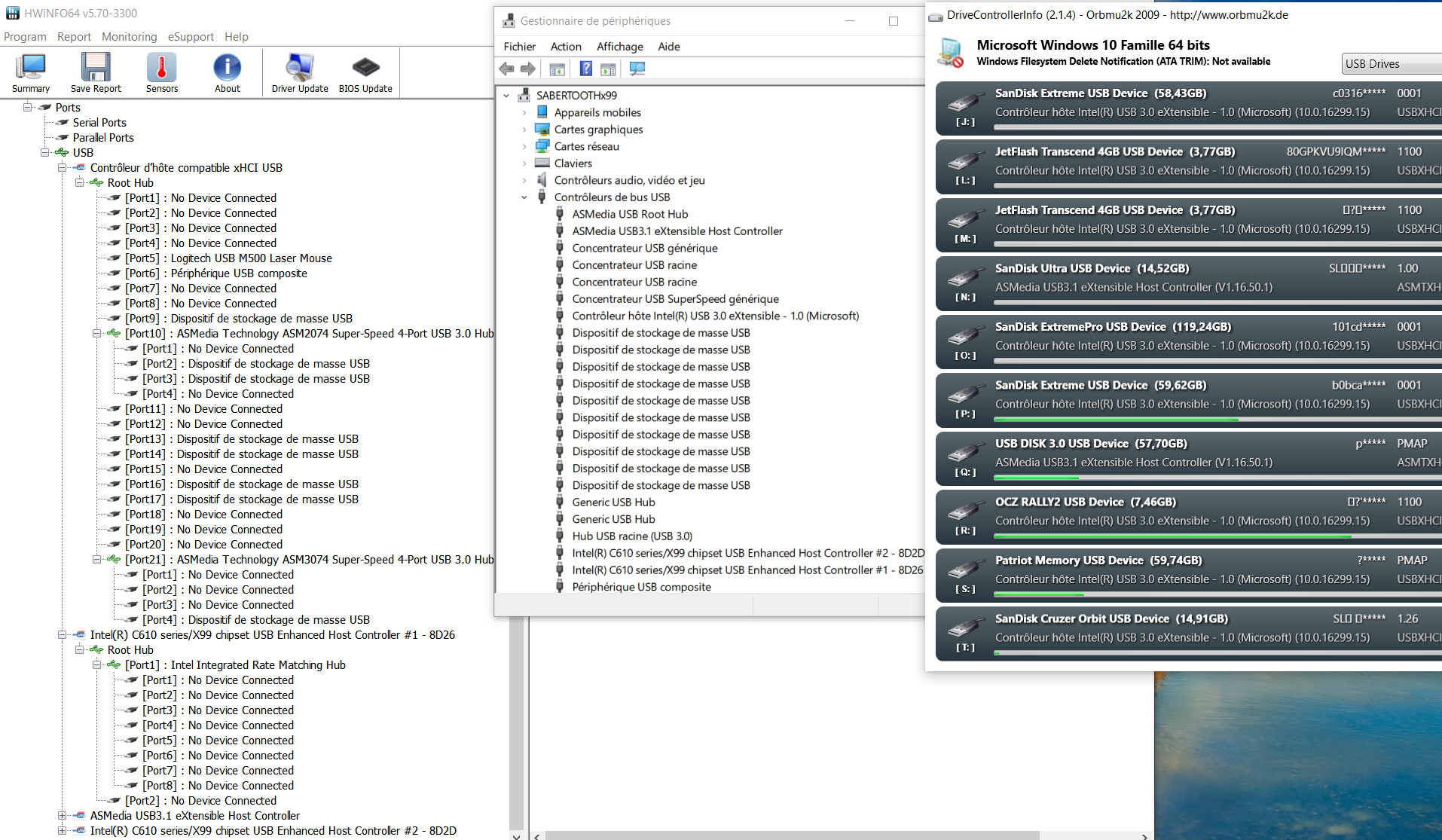This screenshot has width=1442, height=840.
Task: Expand Cartes graphiques in Device Manager
Action: pos(524,130)
